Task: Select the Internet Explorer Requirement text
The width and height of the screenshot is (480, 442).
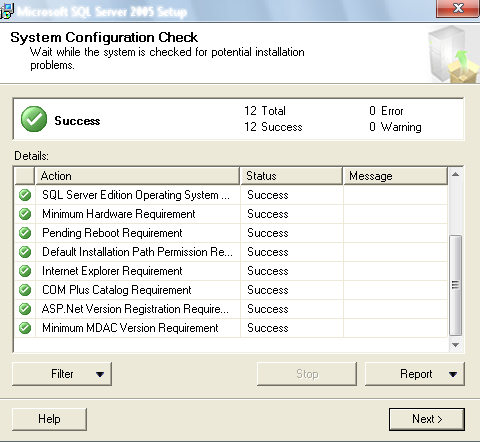Action: click(112, 271)
